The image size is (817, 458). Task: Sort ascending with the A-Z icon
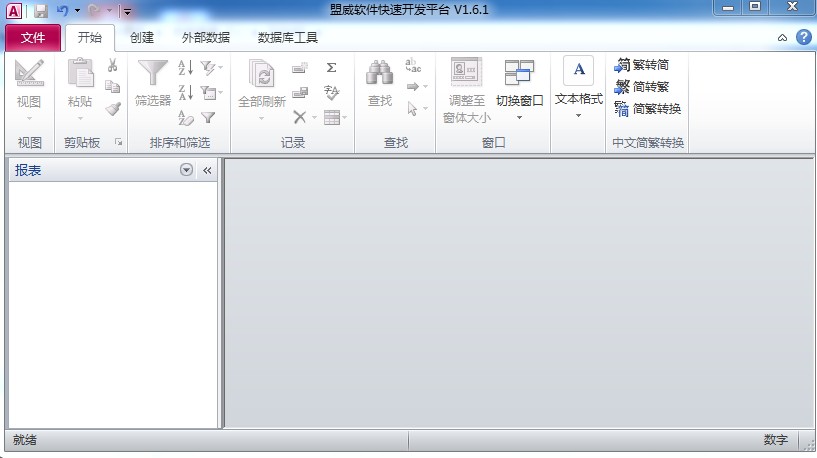pos(186,67)
